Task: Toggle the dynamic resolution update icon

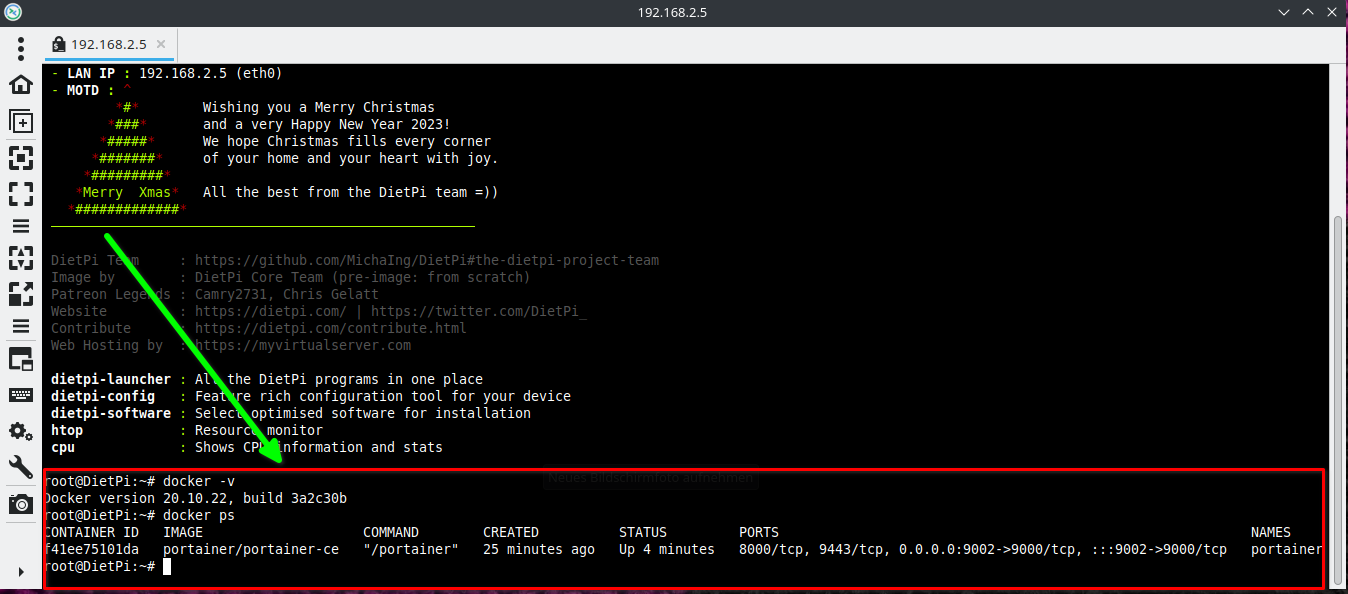Action: pos(21,258)
